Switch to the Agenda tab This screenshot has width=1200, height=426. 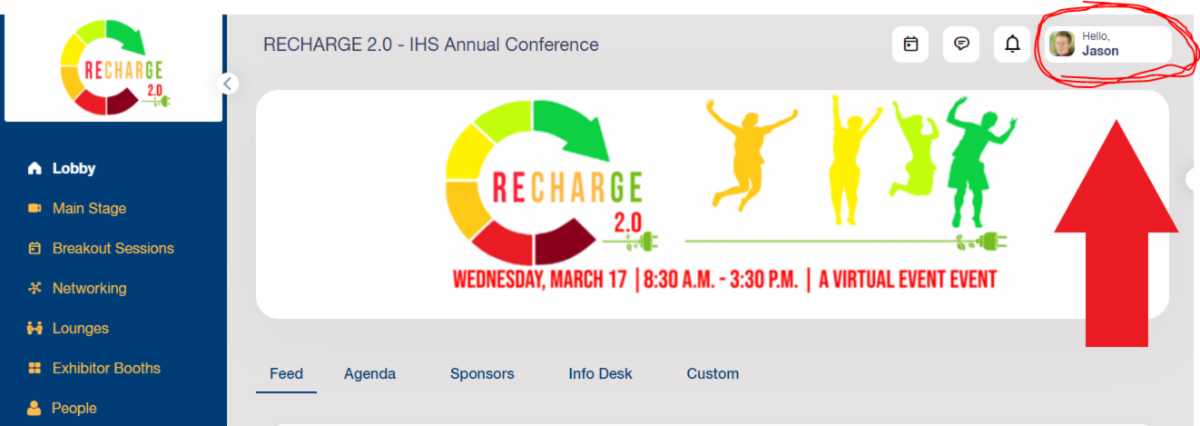(x=370, y=374)
